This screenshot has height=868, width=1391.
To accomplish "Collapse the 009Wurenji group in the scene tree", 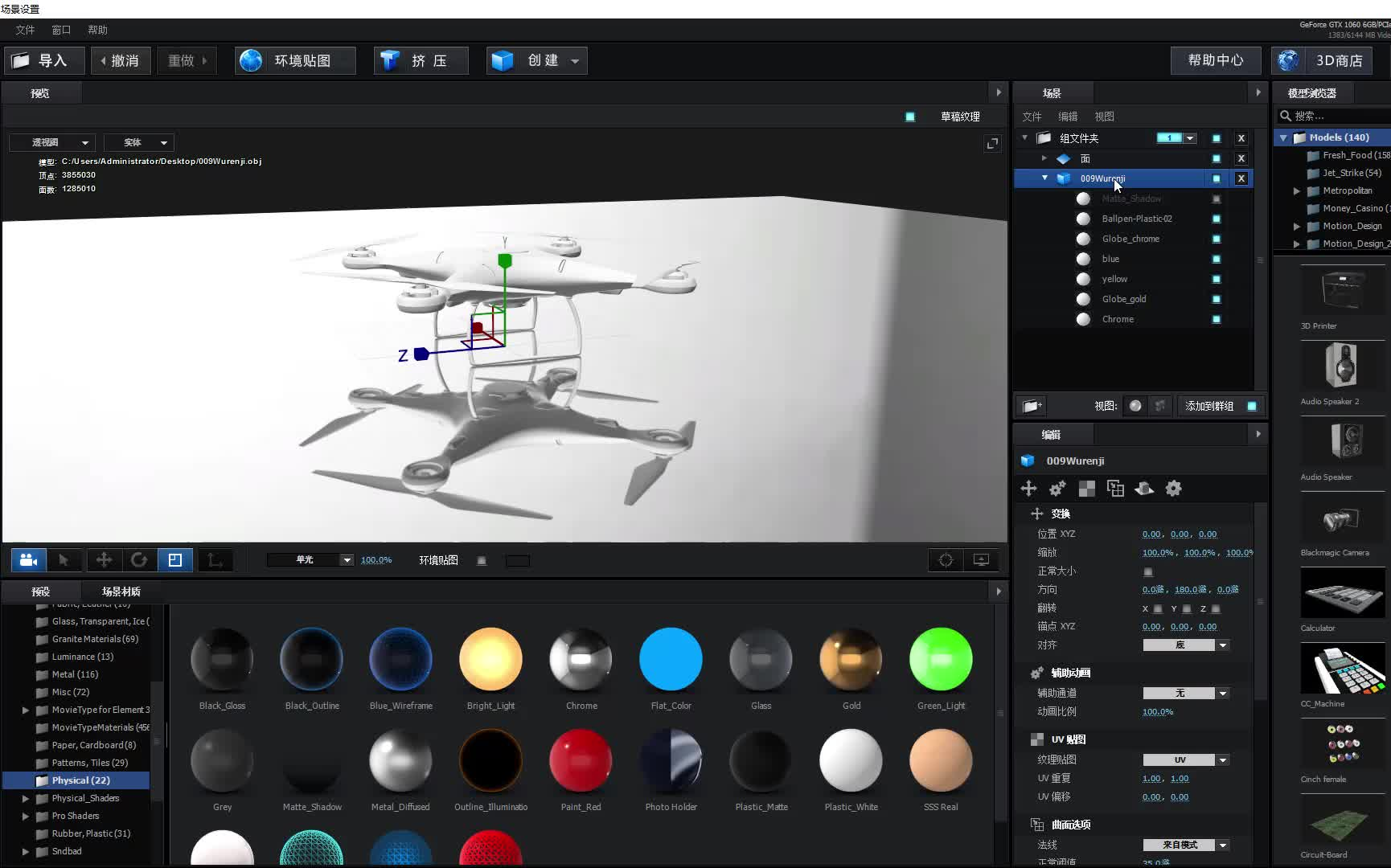I will click(1044, 178).
